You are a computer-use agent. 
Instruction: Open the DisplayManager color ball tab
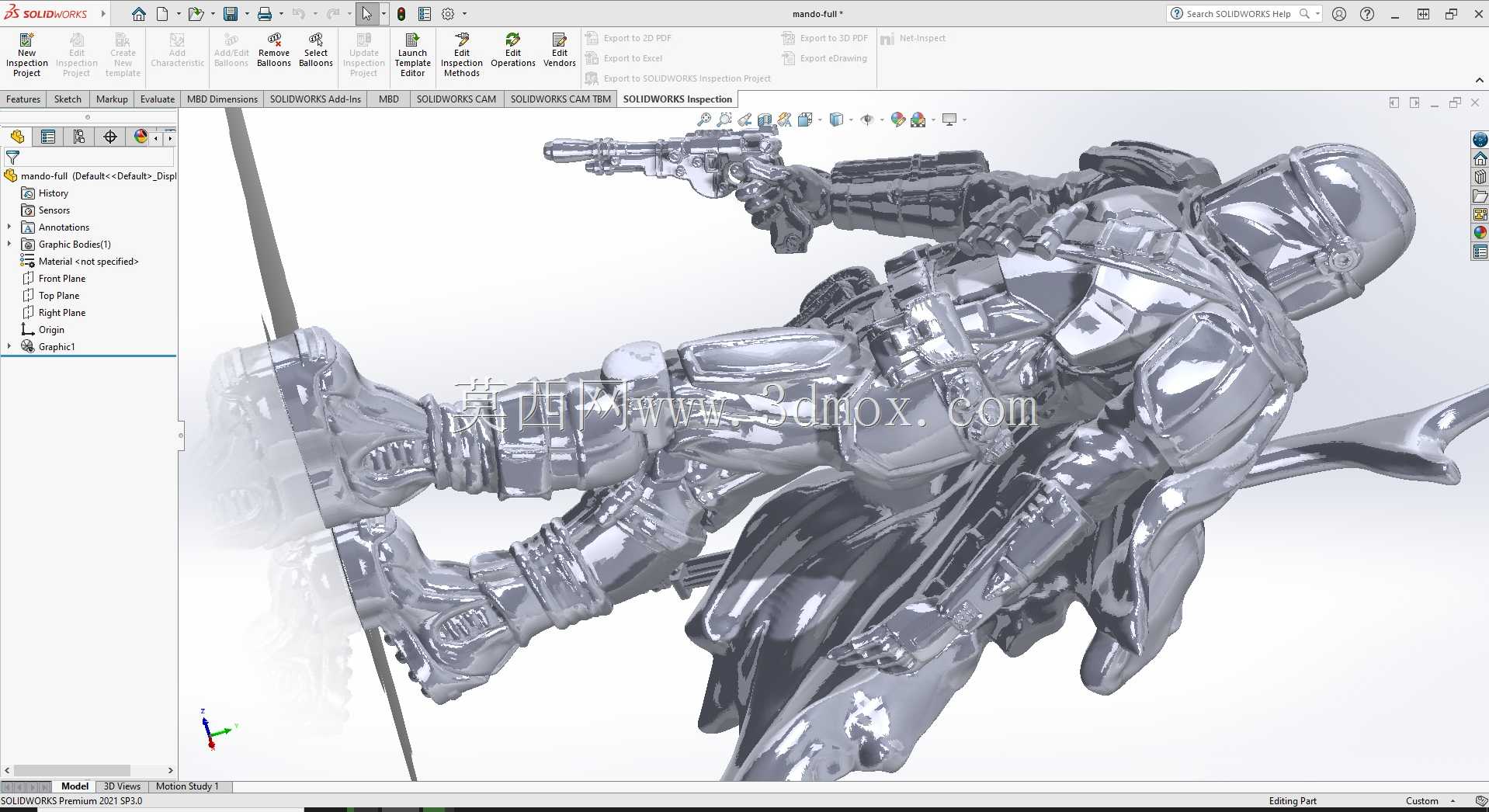pos(141,137)
